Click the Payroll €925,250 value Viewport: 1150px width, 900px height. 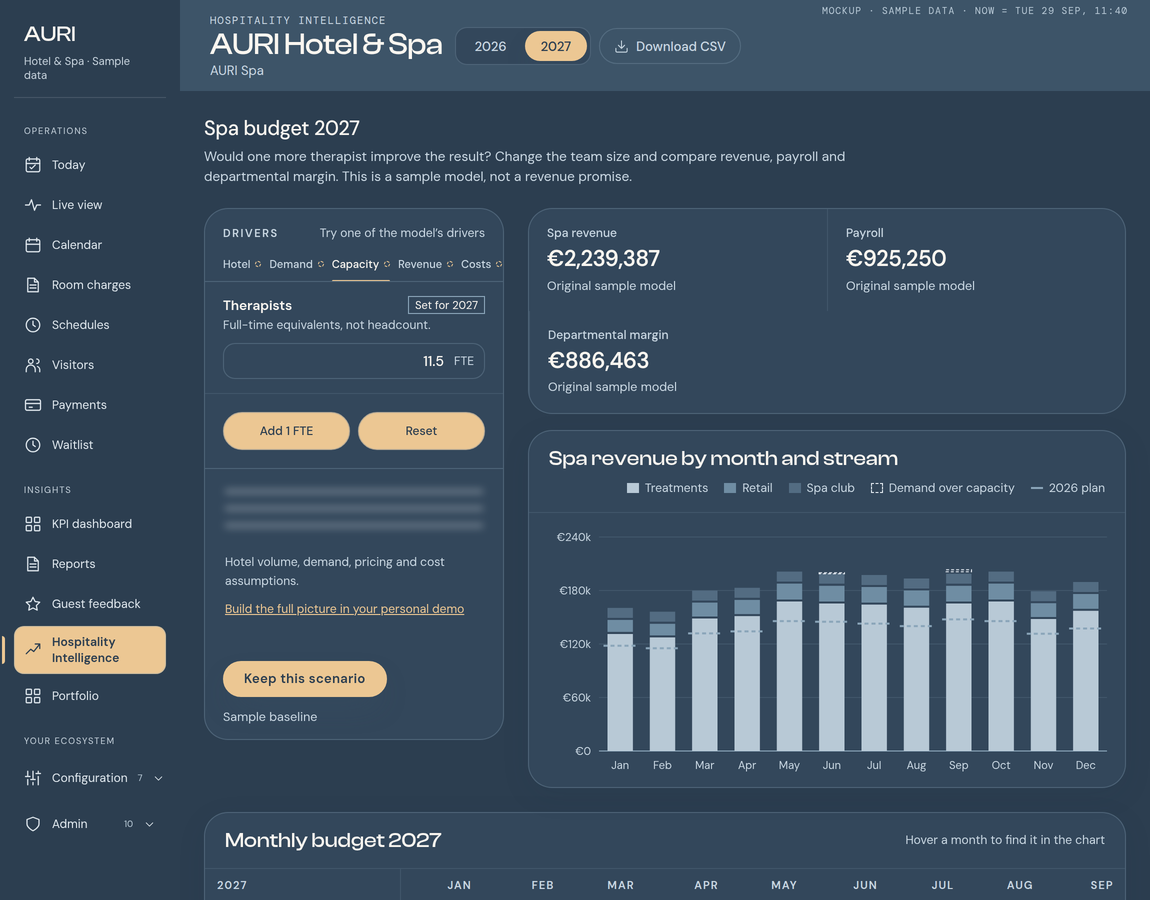(896, 258)
